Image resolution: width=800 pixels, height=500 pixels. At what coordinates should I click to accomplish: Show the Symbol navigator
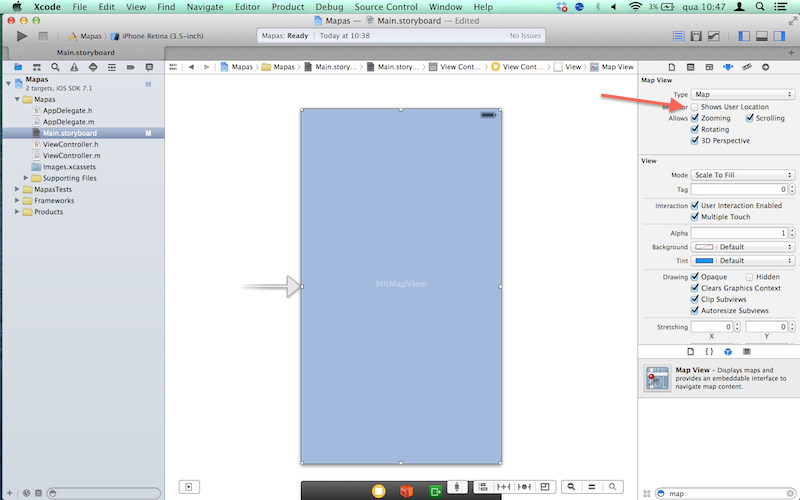pyautogui.click(x=37, y=67)
